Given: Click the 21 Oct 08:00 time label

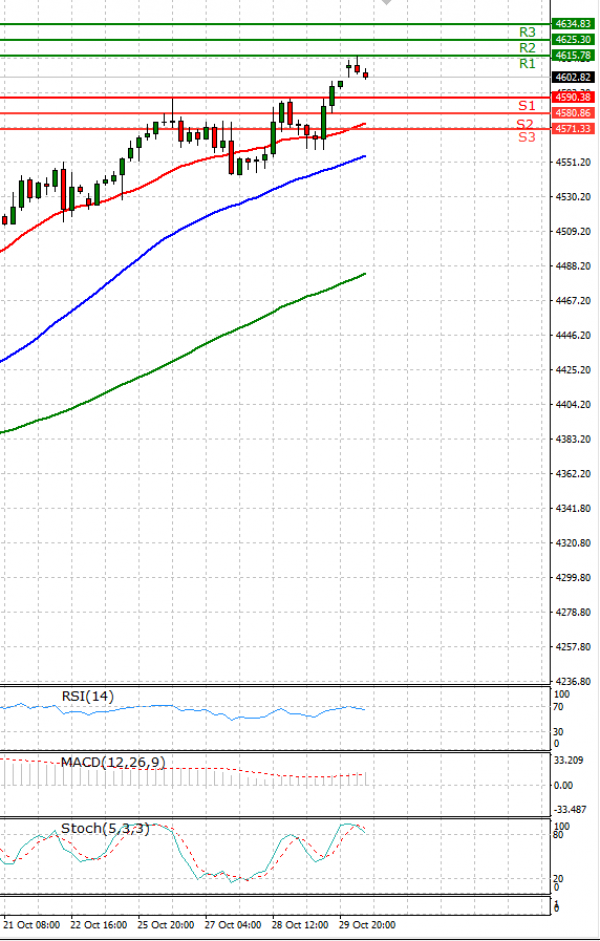Looking at the screenshot, I should (31, 925).
